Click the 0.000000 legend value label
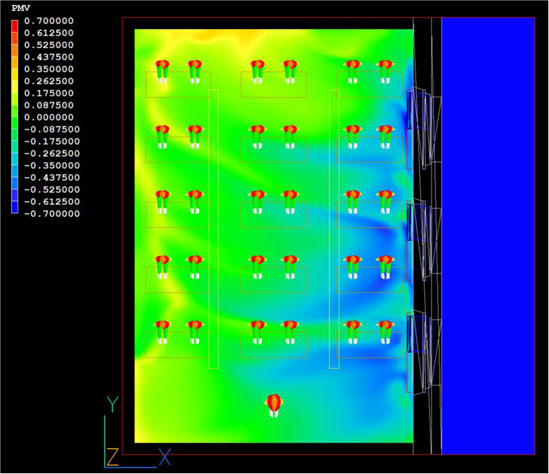Viewport: 549px width, 474px height. pos(49,117)
